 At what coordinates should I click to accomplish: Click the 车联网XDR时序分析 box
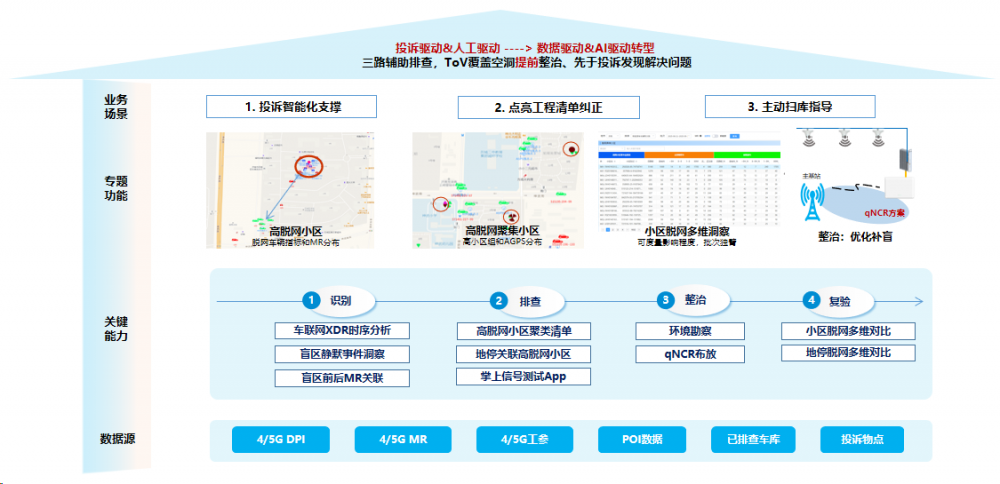click(341, 331)
